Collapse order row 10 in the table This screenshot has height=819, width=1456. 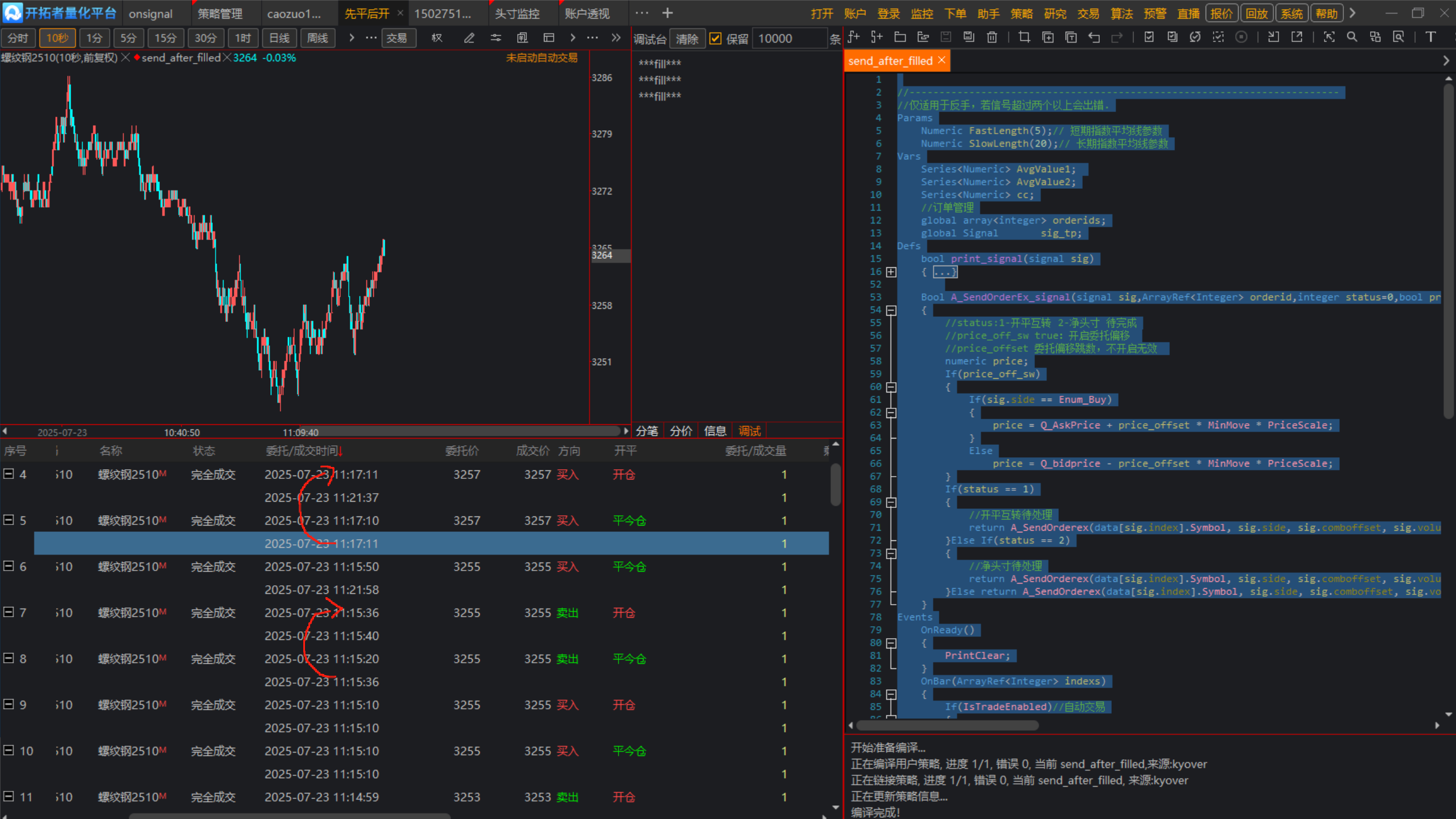coord(9,750)
